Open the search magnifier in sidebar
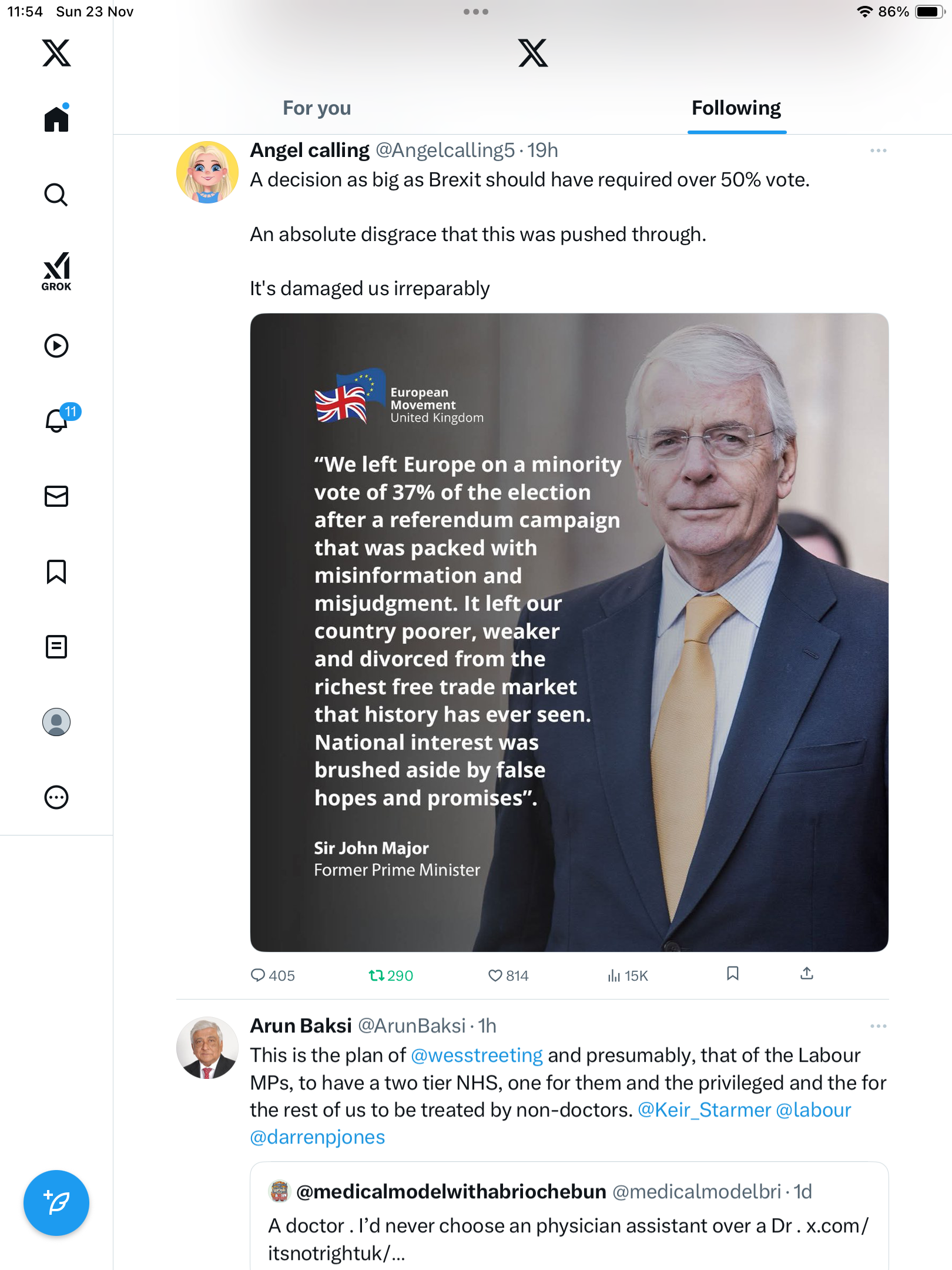952x1270 pixels. [56, 195]
